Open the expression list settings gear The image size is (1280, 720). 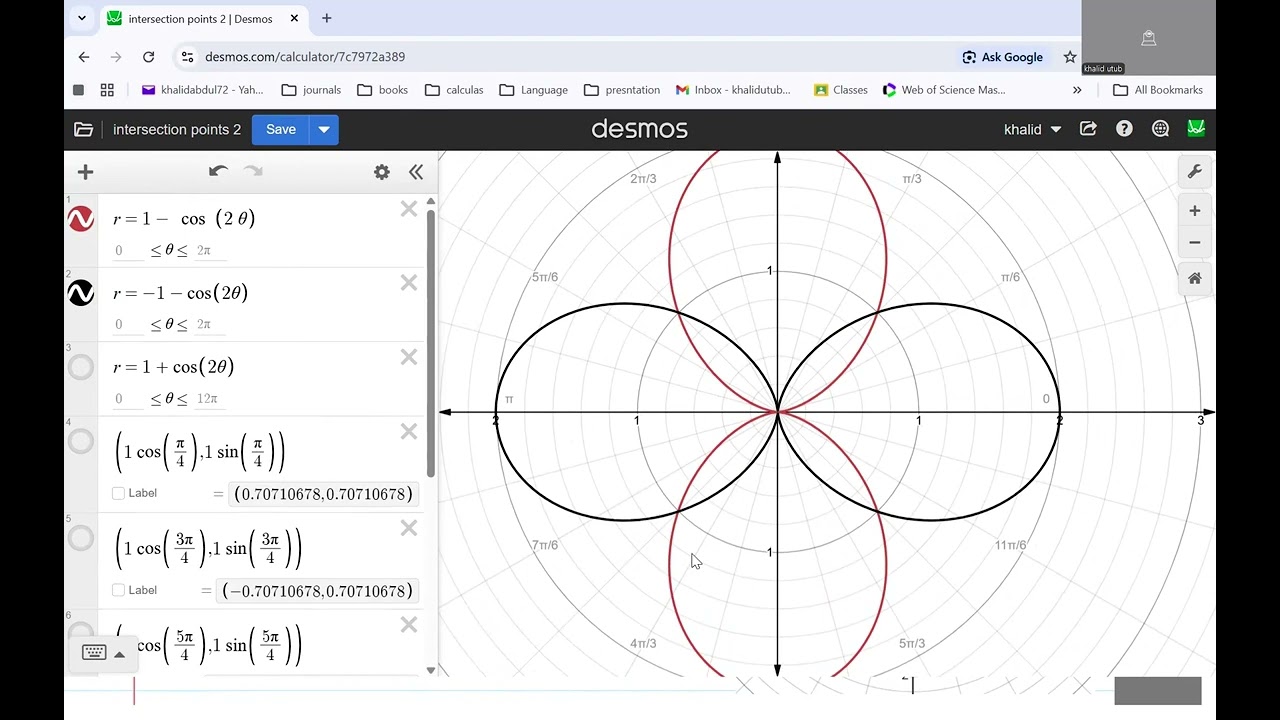(x=382, y=172)
